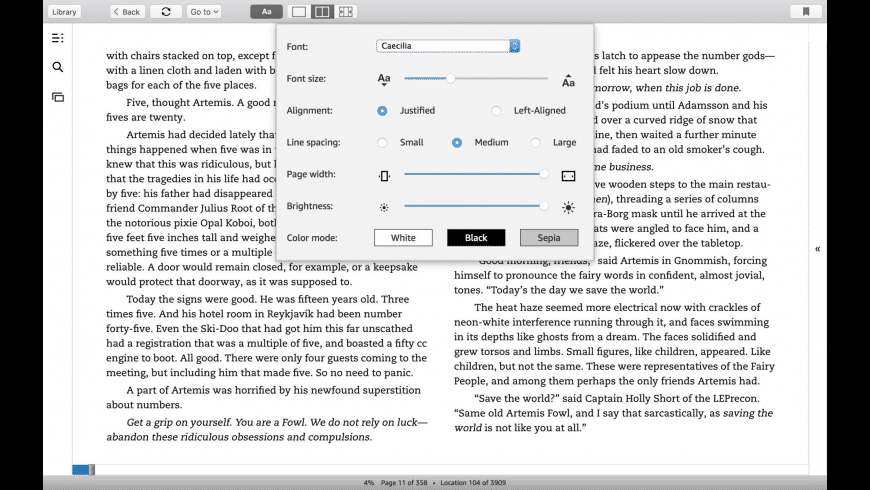Viewport: 870px width, 490px height.
Task: Set color mode to Black
Action: [476, 238]
